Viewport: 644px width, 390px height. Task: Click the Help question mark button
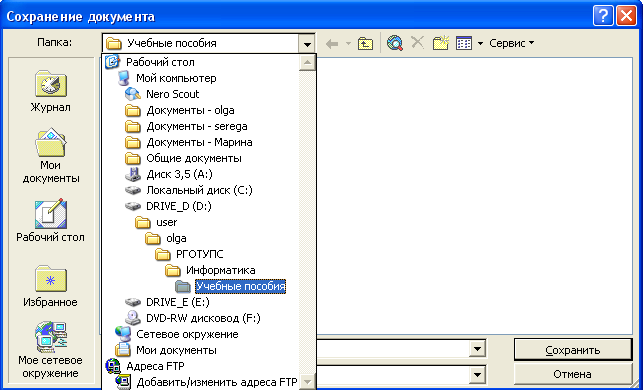click(x=603, y=17)
